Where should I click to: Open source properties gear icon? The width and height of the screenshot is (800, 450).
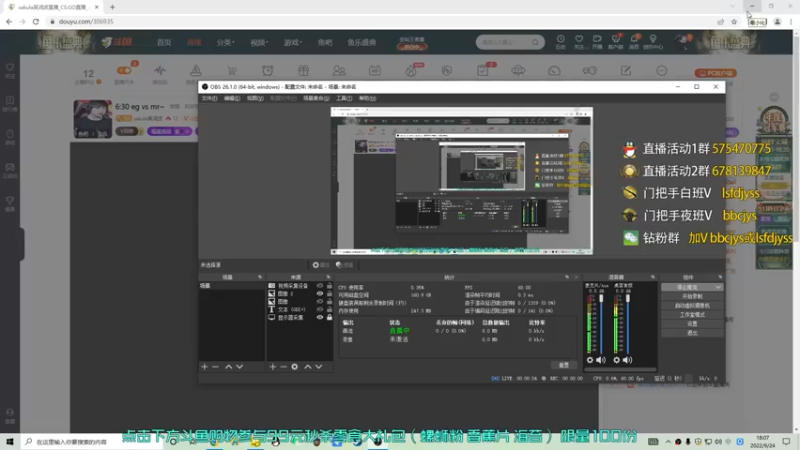click(295, 367)
